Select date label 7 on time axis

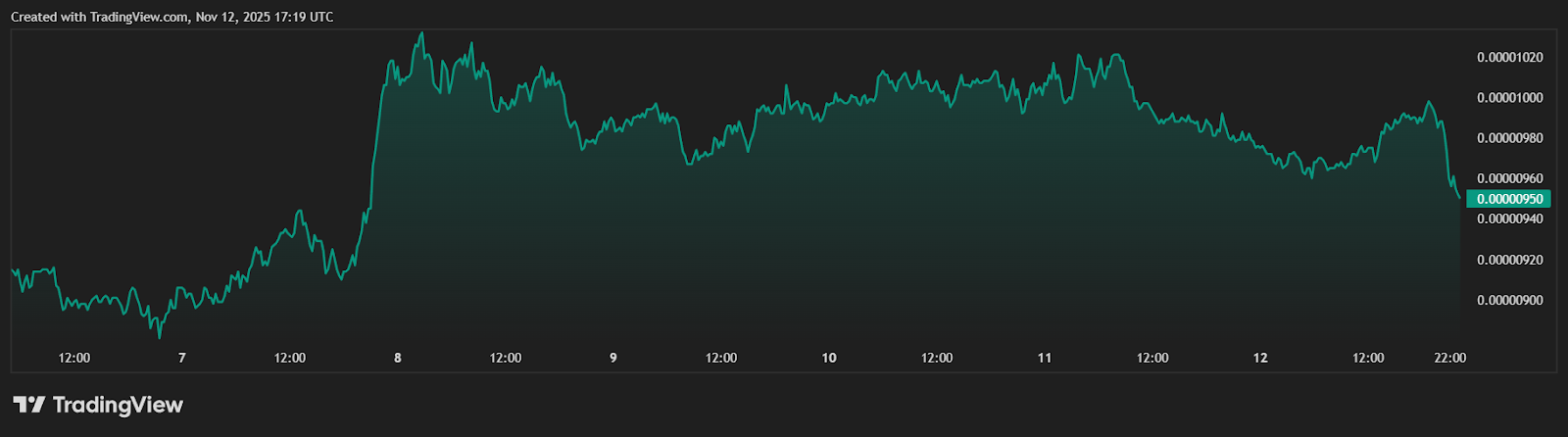point(182,358)
